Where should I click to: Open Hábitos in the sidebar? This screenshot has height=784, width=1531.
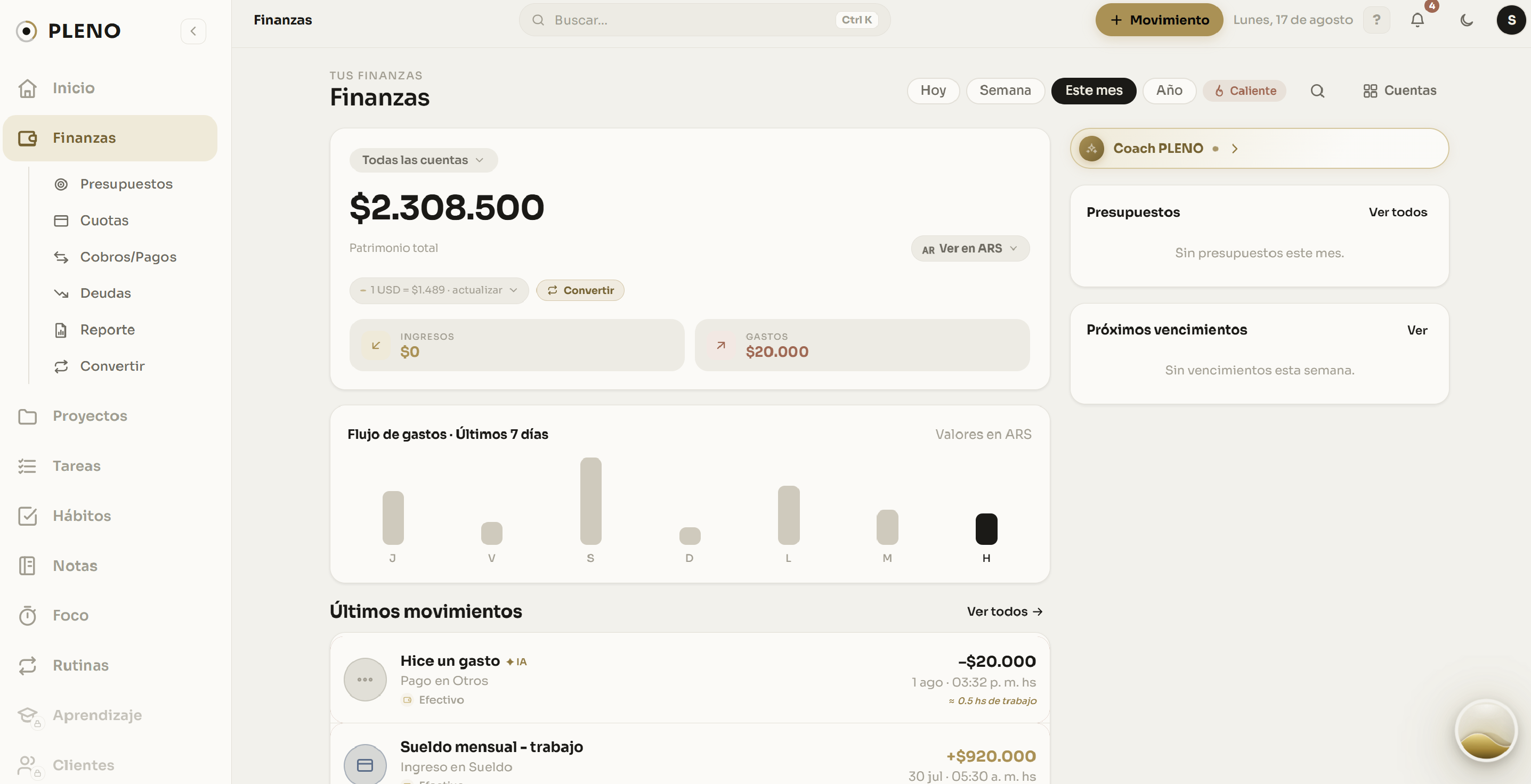tap(110, 516)
